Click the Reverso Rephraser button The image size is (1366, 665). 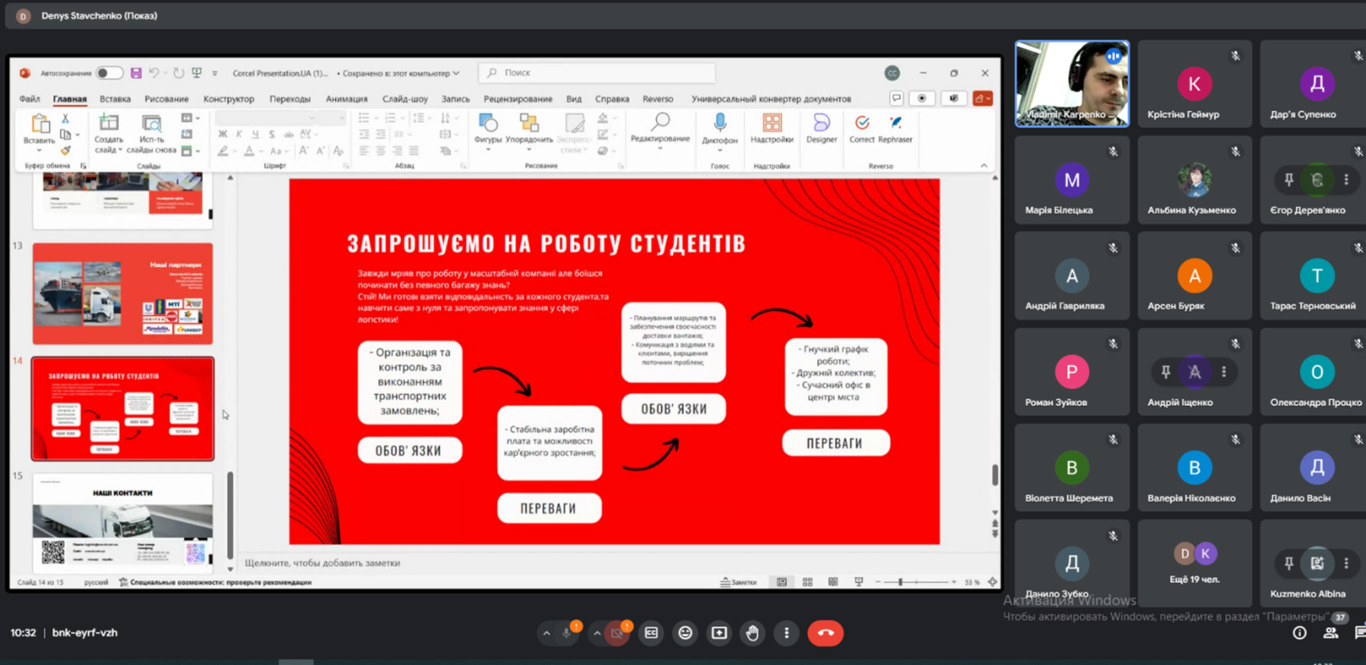point(895,128)
